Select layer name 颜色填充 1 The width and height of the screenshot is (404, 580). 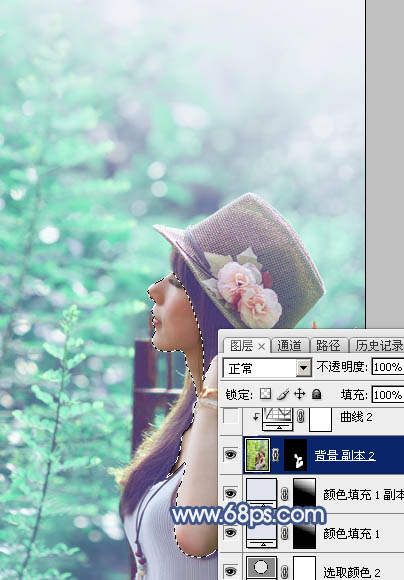(351, 534)
